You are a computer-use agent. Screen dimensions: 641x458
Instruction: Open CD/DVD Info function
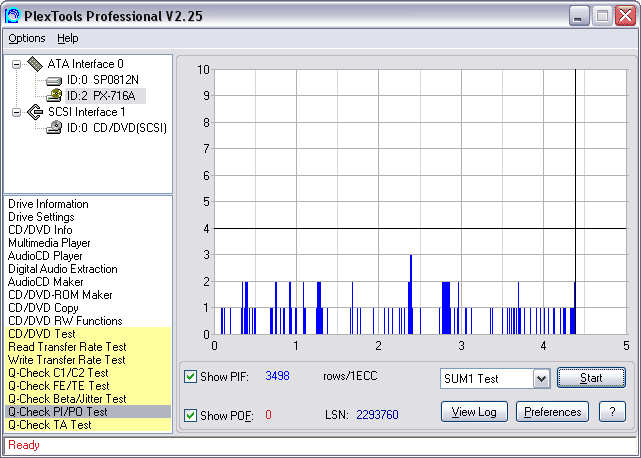coord(40,230)
